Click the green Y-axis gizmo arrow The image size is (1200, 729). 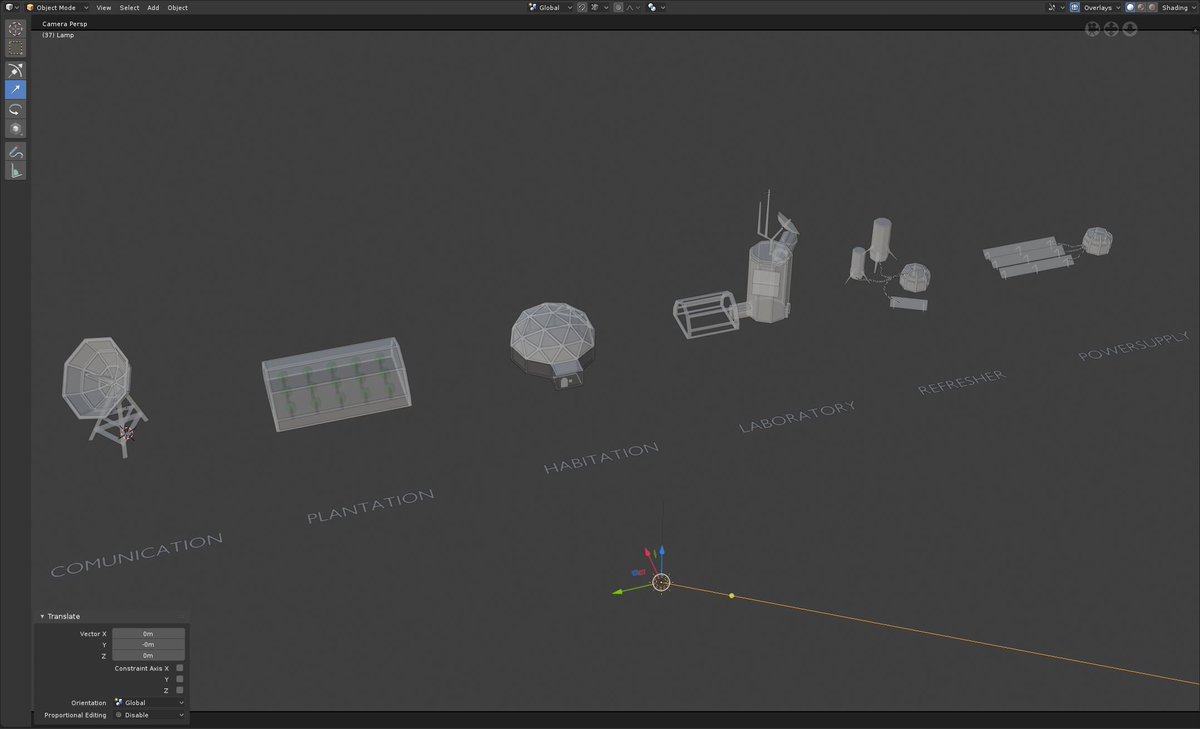click(x=619, y=591)
